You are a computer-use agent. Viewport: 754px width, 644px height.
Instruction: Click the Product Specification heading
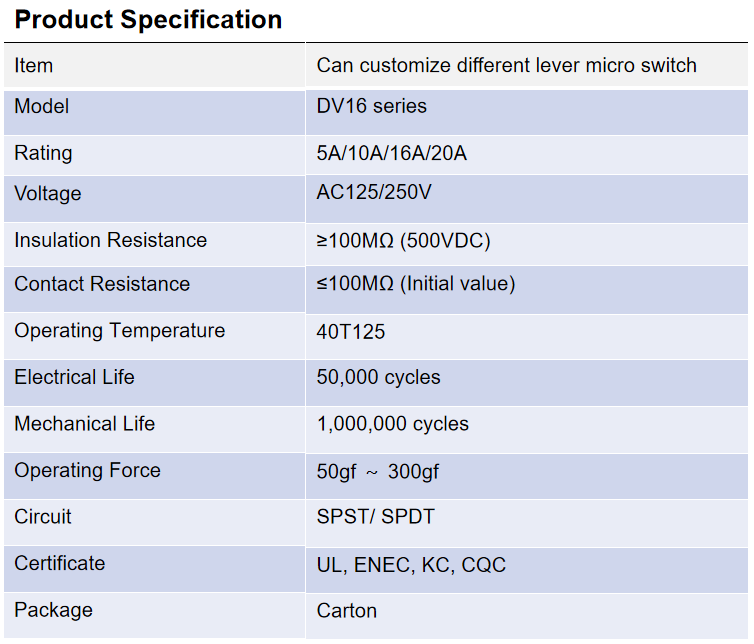point(148,19)
